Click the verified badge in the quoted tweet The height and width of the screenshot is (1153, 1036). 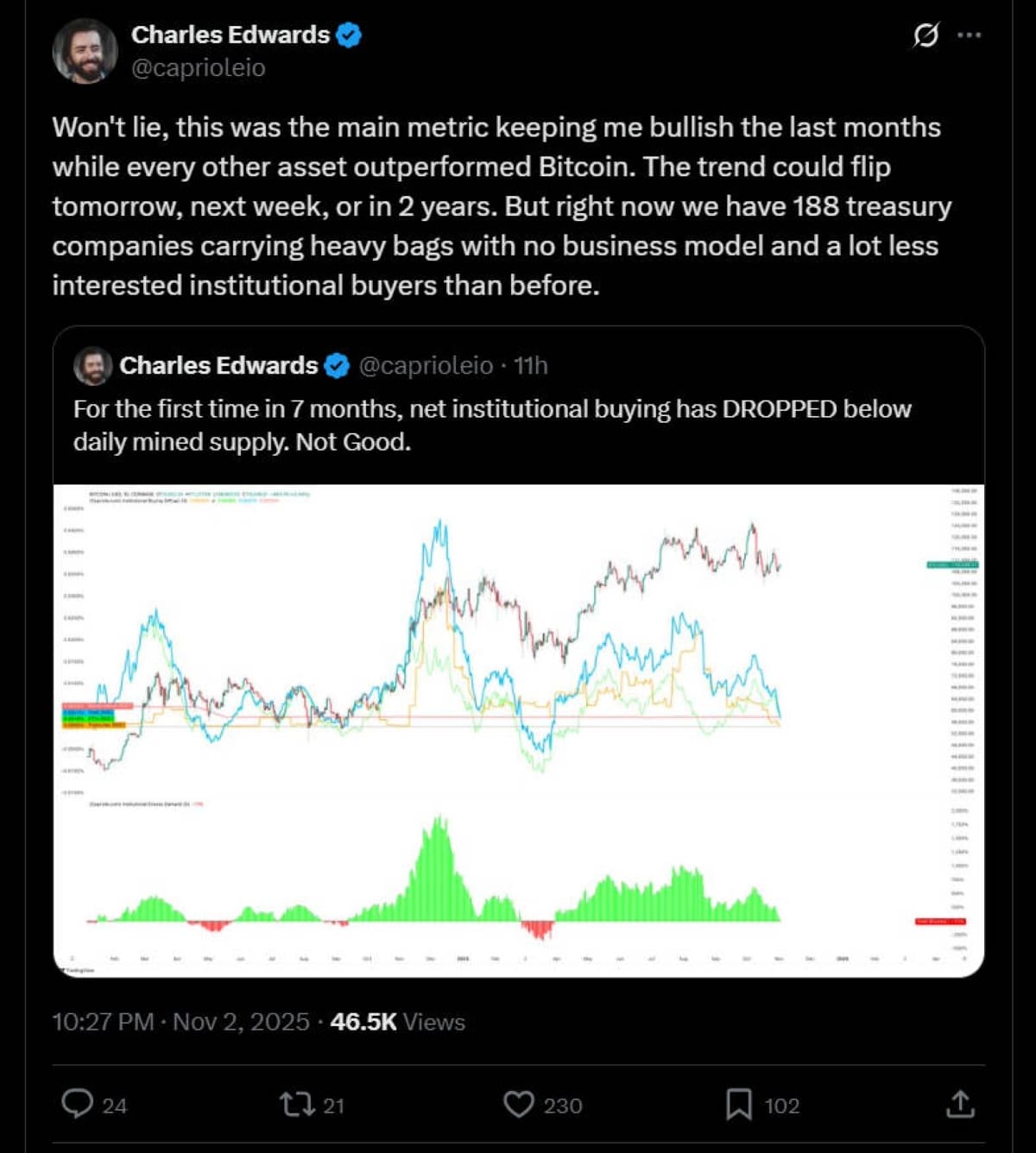tap(337, 366)
